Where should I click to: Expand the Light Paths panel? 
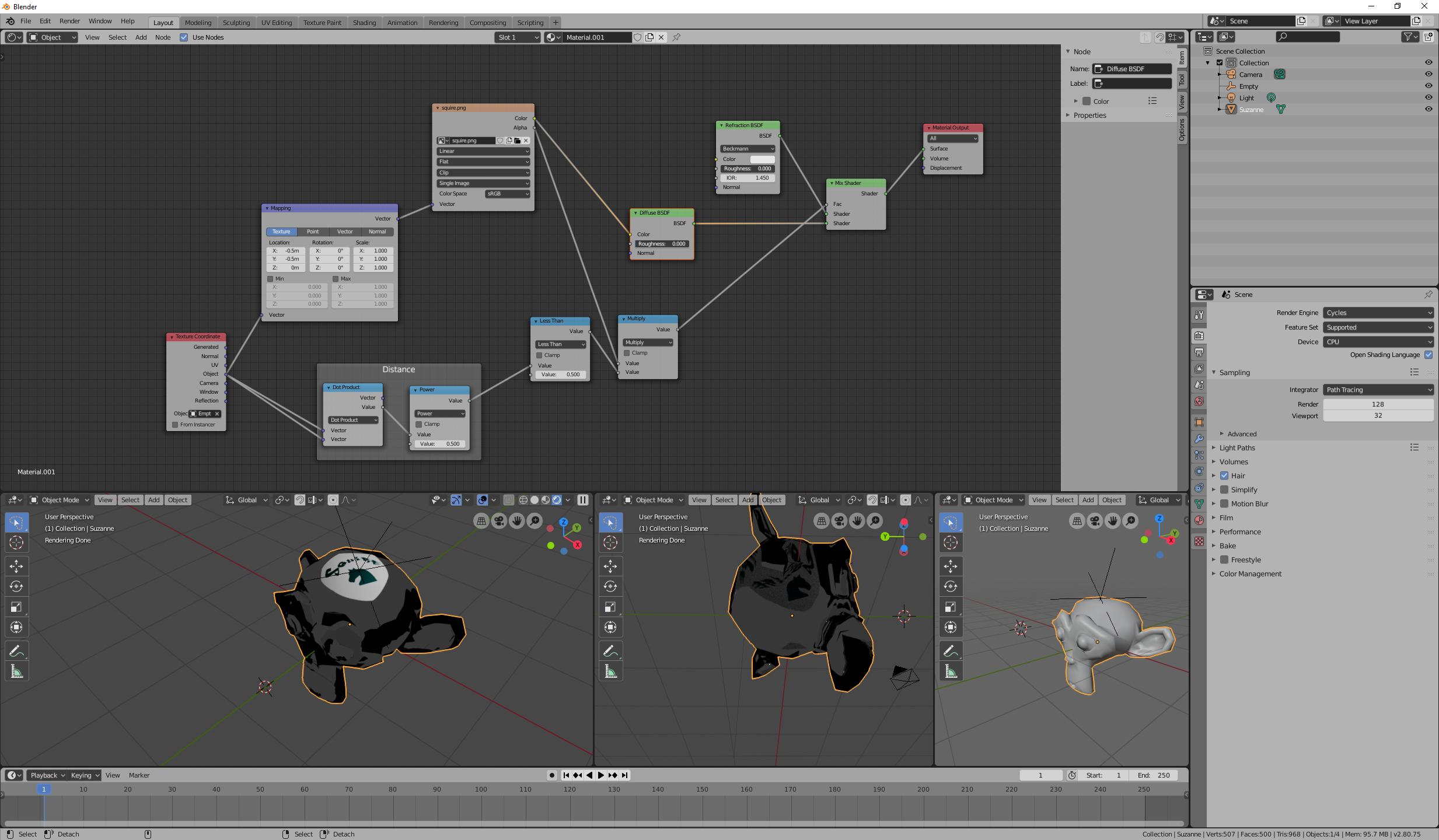coord(1237,447)
